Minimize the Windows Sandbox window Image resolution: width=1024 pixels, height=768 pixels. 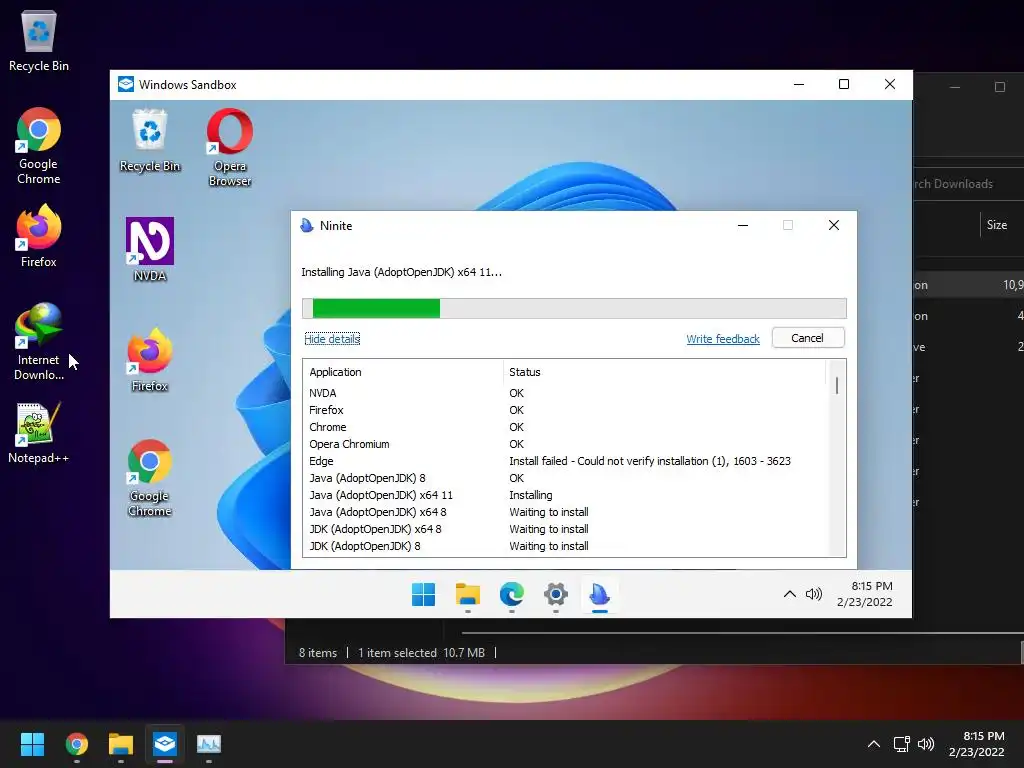(799, 84)
